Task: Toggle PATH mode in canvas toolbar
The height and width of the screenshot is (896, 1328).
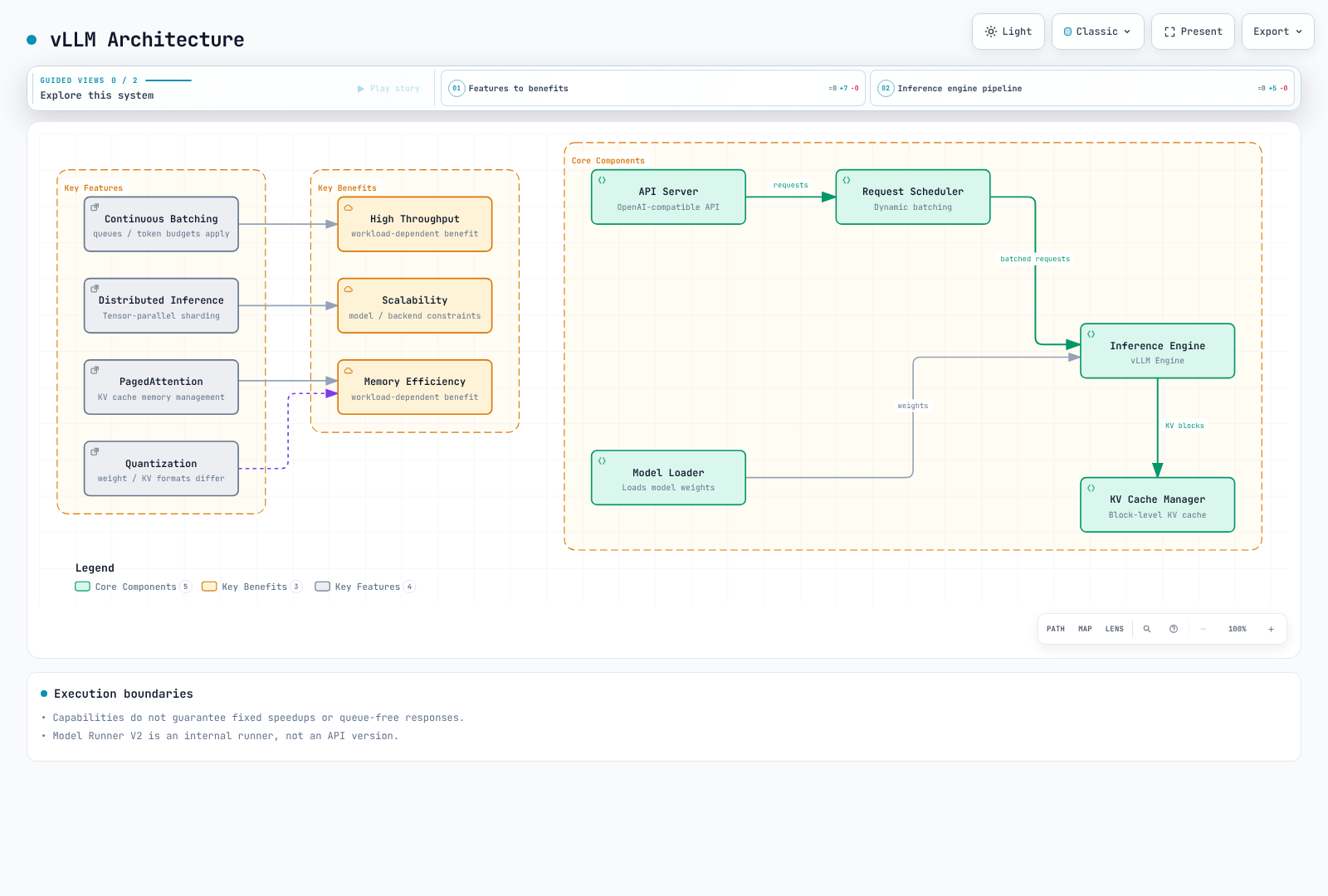Action: [x=1056, y=629]
